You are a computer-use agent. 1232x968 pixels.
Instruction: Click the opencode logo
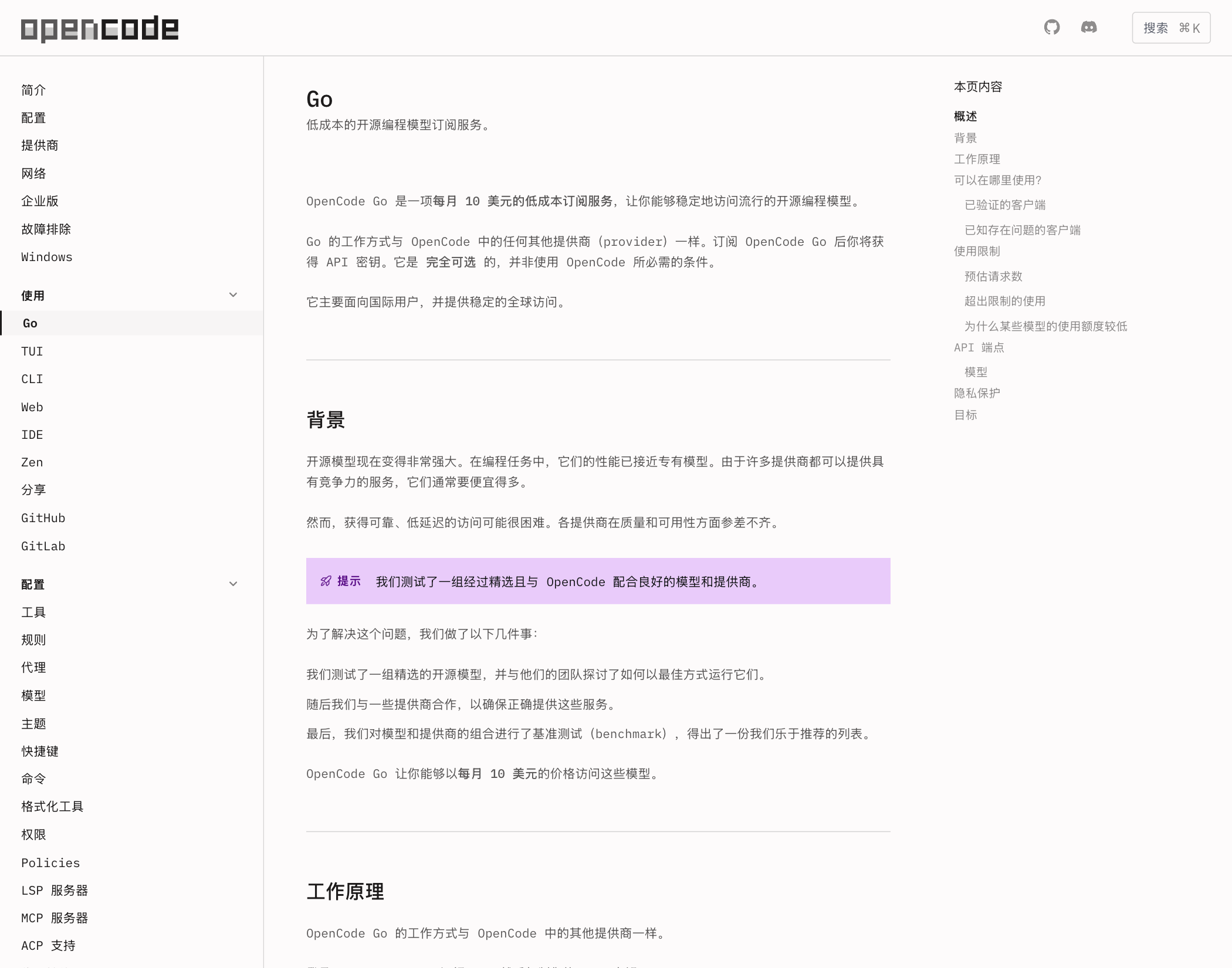100,29
